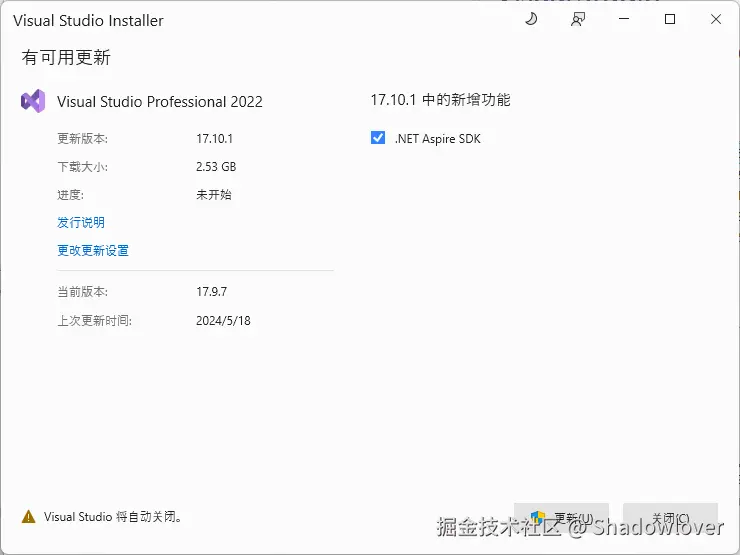Image resolution: width=740 pixels, height=555 pixels.
Task: Click the .NET Aspire SDK label
Action: click(x=437, y=139)
